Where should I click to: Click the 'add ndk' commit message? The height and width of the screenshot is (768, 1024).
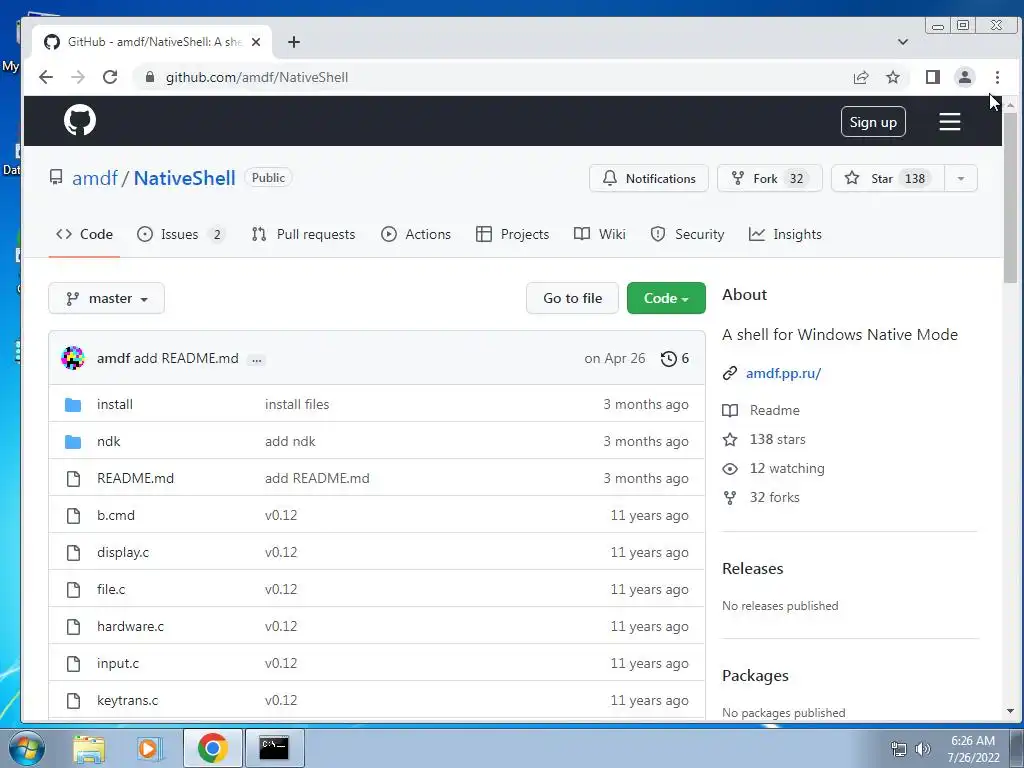290,441
